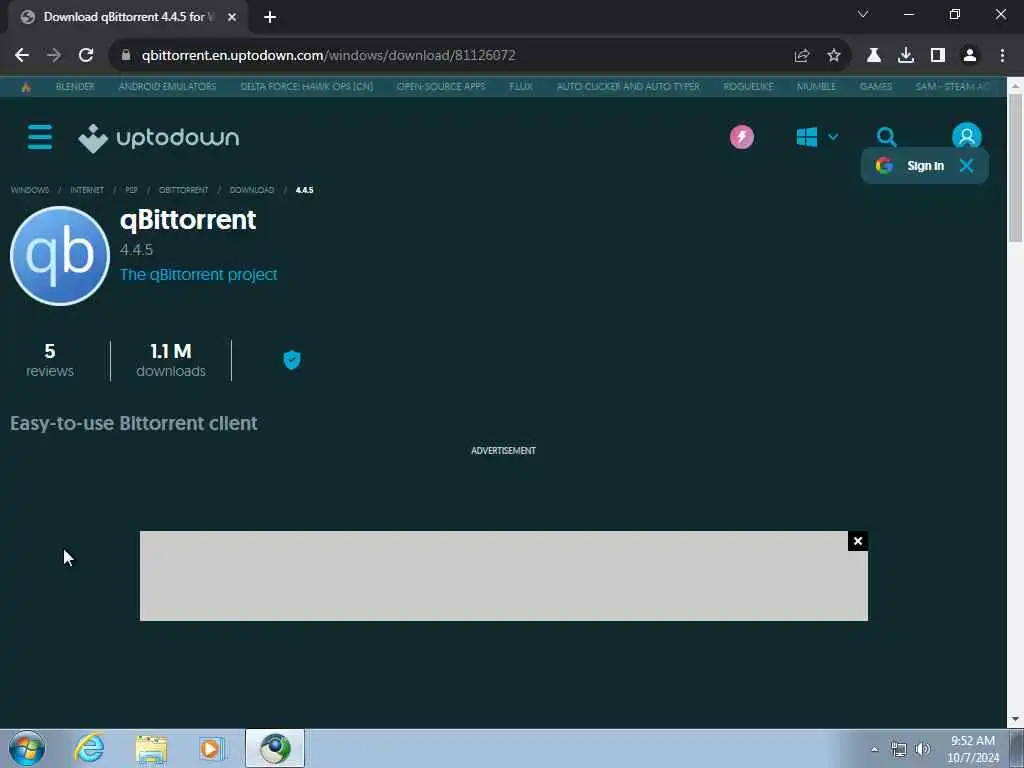
Task: Open the Uptodown hamburger menu
Action: (x=40, y=137)
